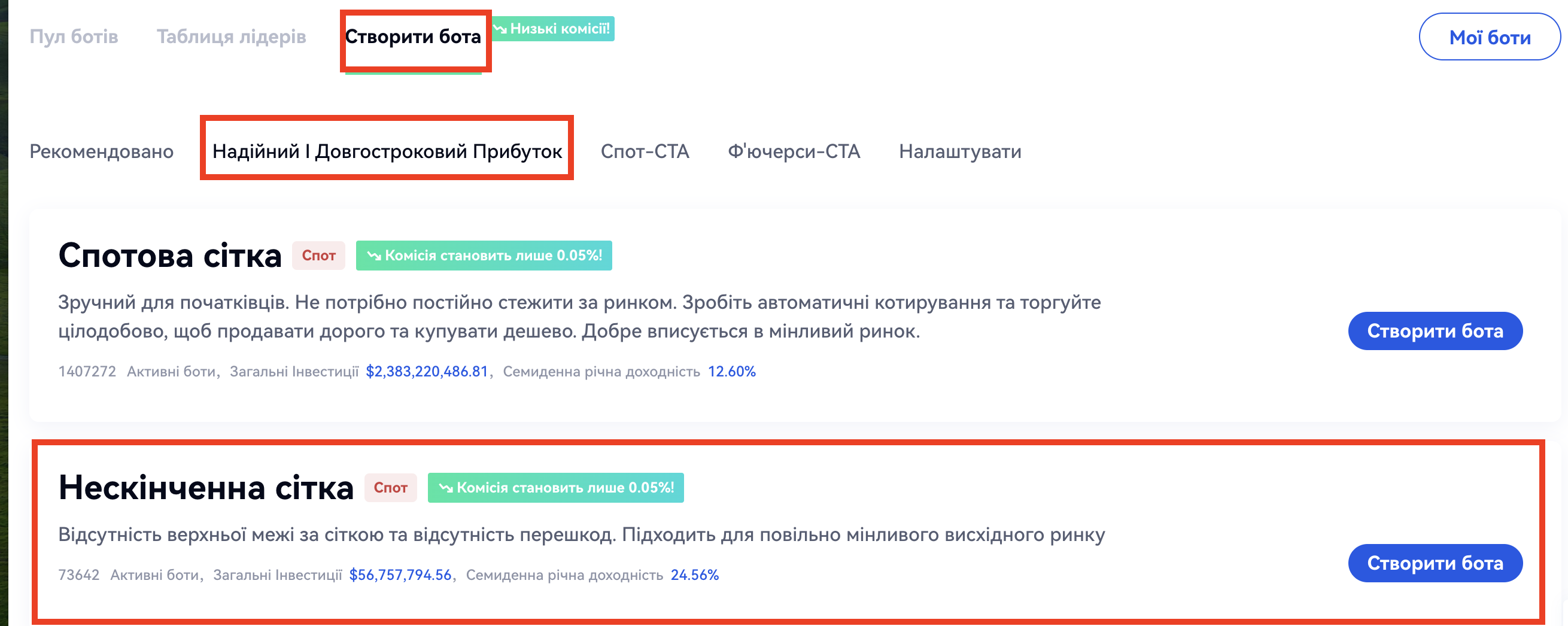Click the Нескінченна сітка heading
1568x626 pixels.
click(x=206, y=487)
